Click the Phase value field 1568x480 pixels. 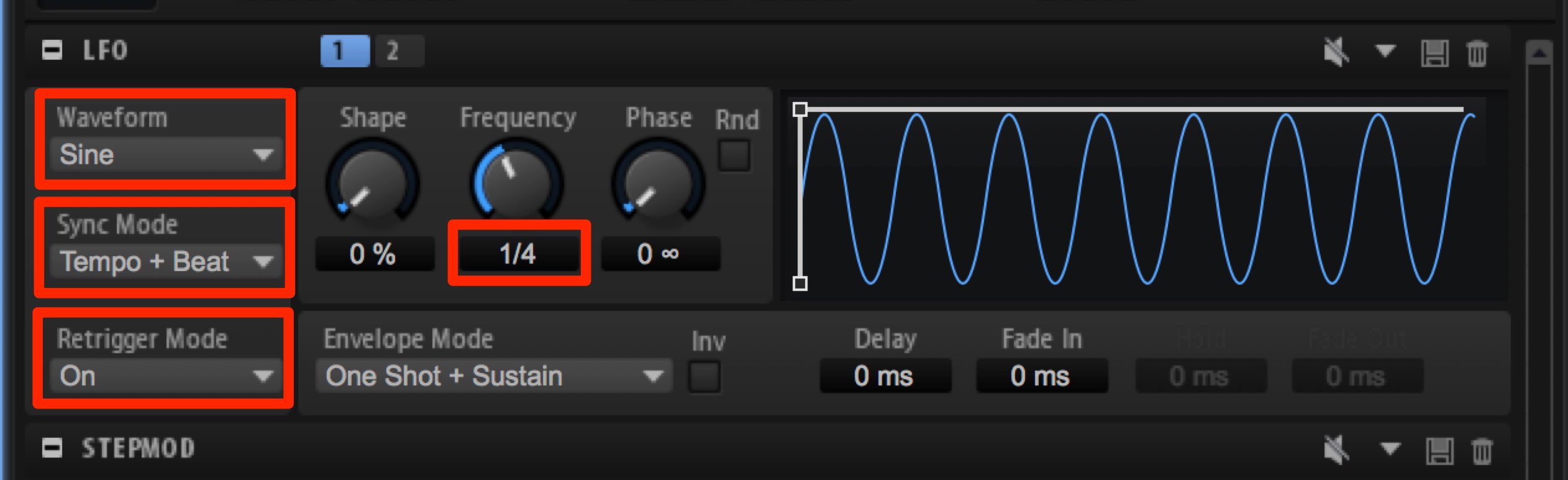pyautogui.click(x=660, y=254)
